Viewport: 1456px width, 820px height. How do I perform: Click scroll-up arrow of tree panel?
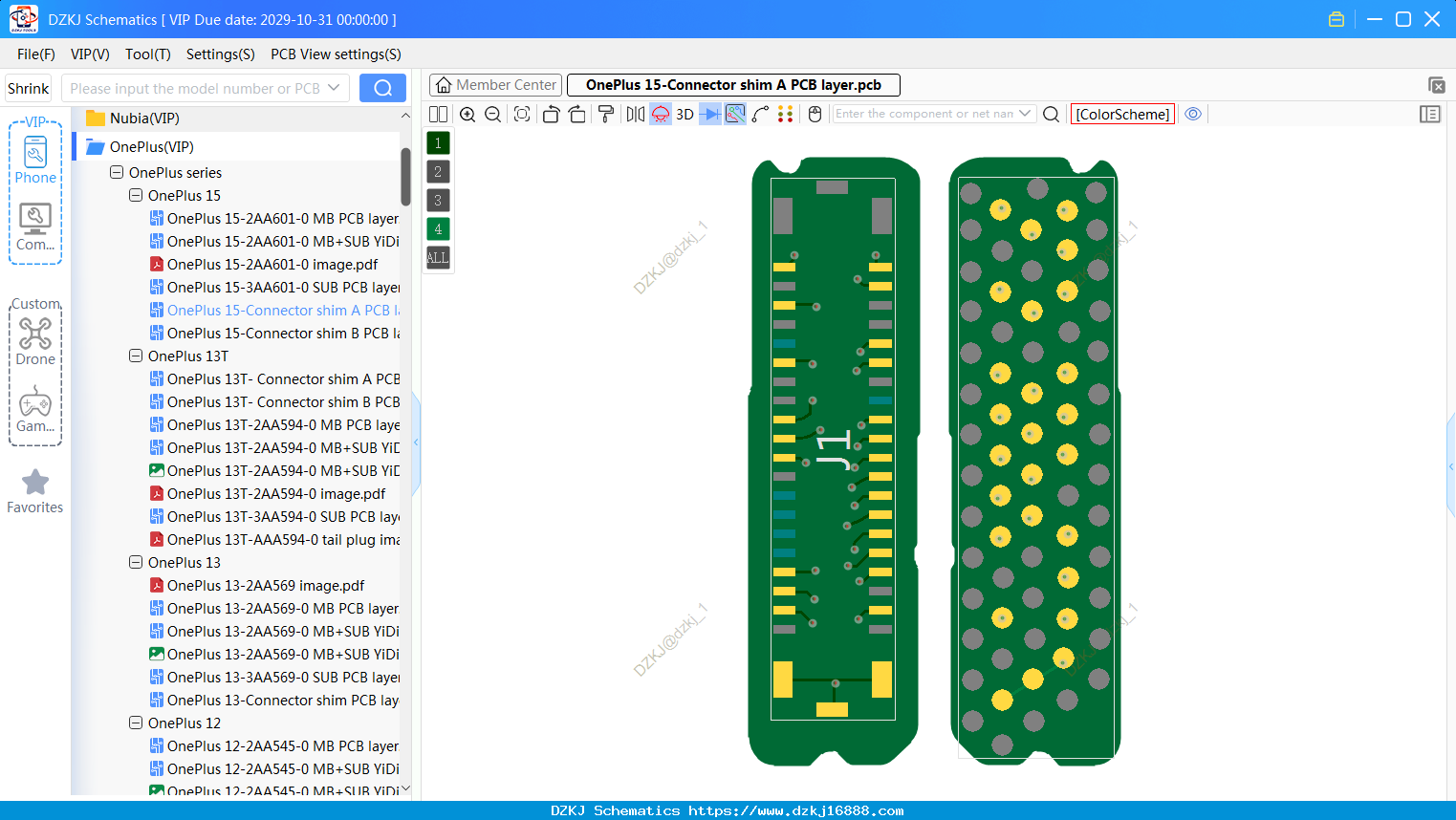(x=405, y=116)
